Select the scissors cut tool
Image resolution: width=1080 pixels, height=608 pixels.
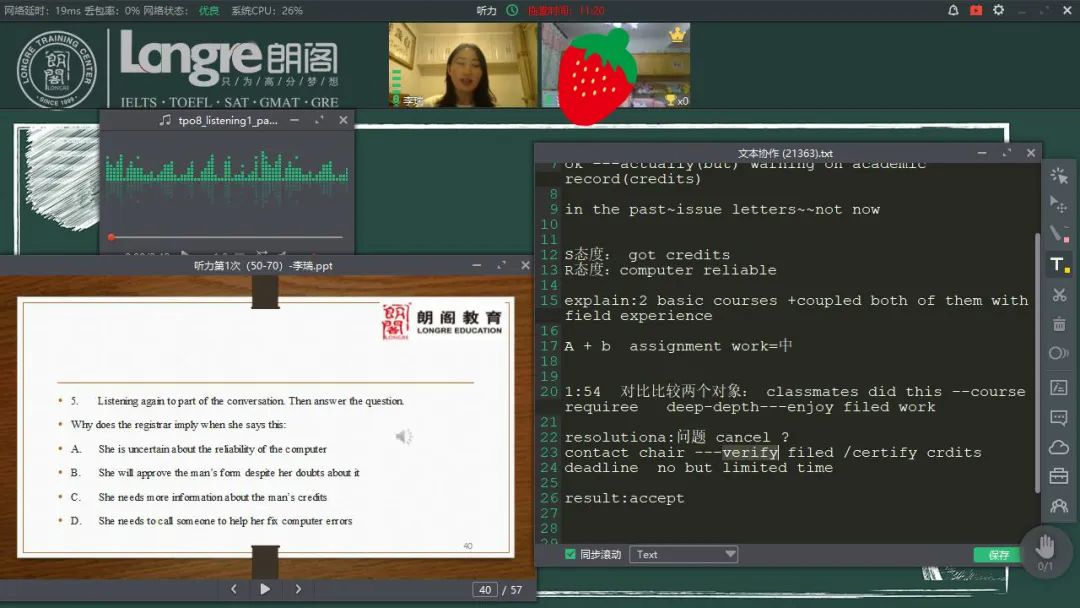point(1057,295)
